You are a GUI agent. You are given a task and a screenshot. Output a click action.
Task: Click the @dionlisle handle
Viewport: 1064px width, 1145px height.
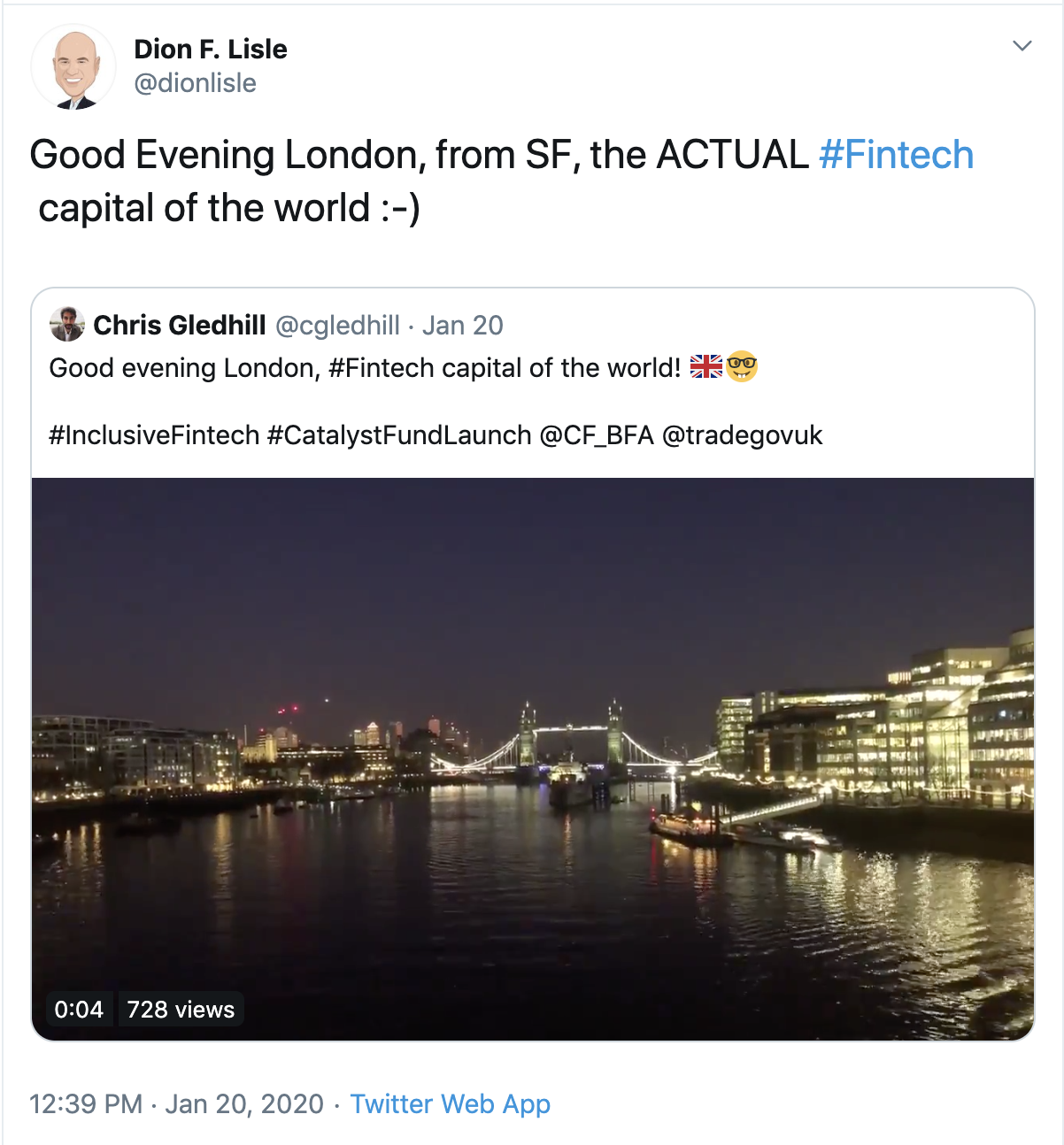[x=195, y=83]
